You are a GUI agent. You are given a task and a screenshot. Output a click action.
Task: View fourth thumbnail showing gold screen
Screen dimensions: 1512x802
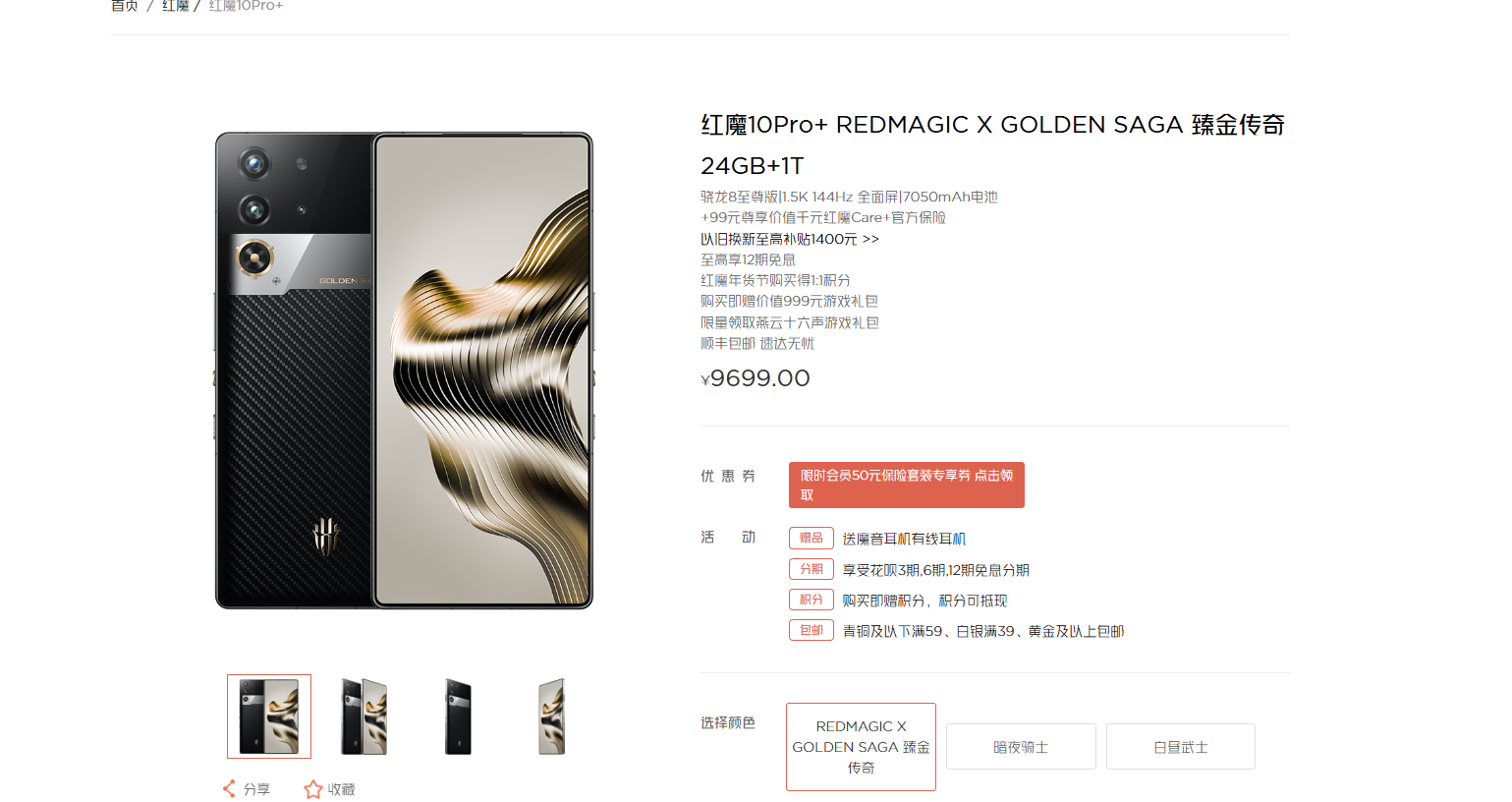[552, 716]
